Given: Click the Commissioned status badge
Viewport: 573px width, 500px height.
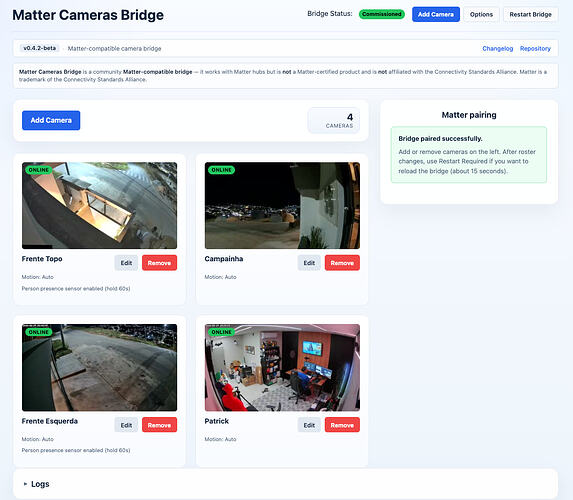Looking at the screenshot, I should [x=382, y=14].
